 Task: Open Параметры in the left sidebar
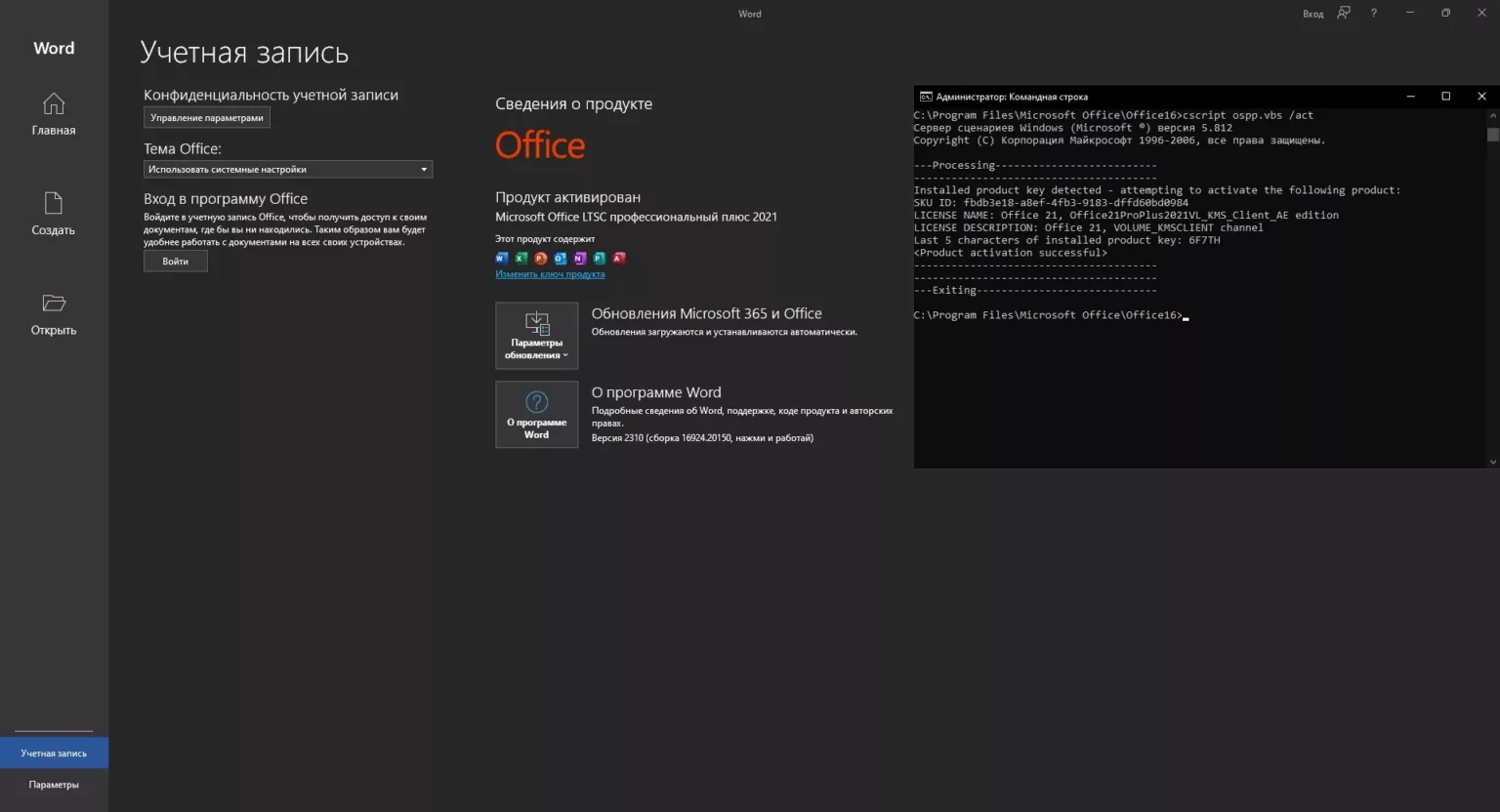[x=54, y=785]
